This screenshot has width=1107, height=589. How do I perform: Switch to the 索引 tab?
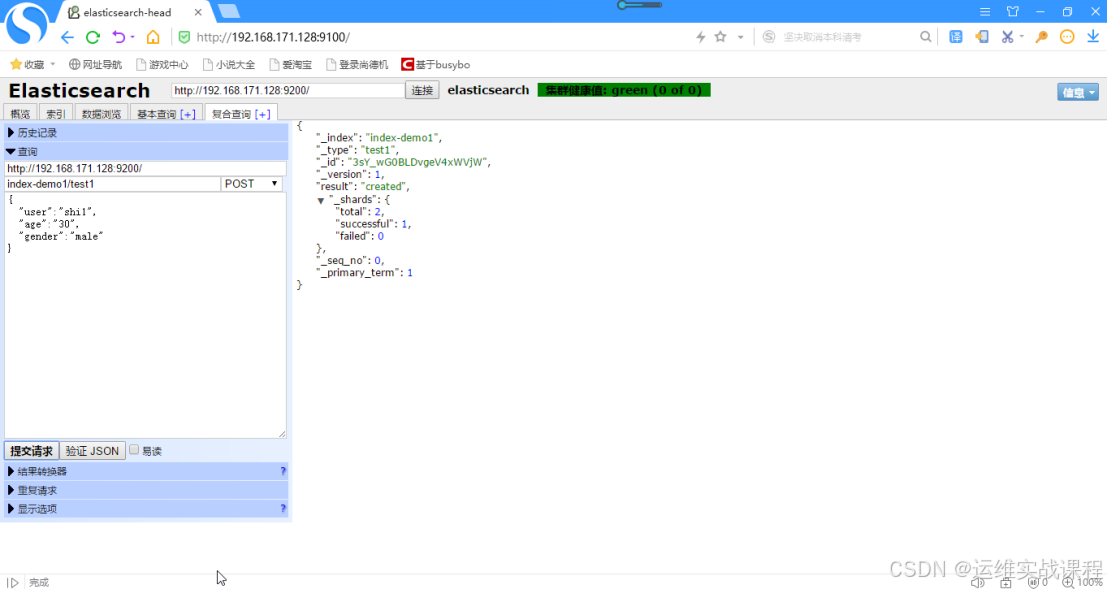point(56,114)
